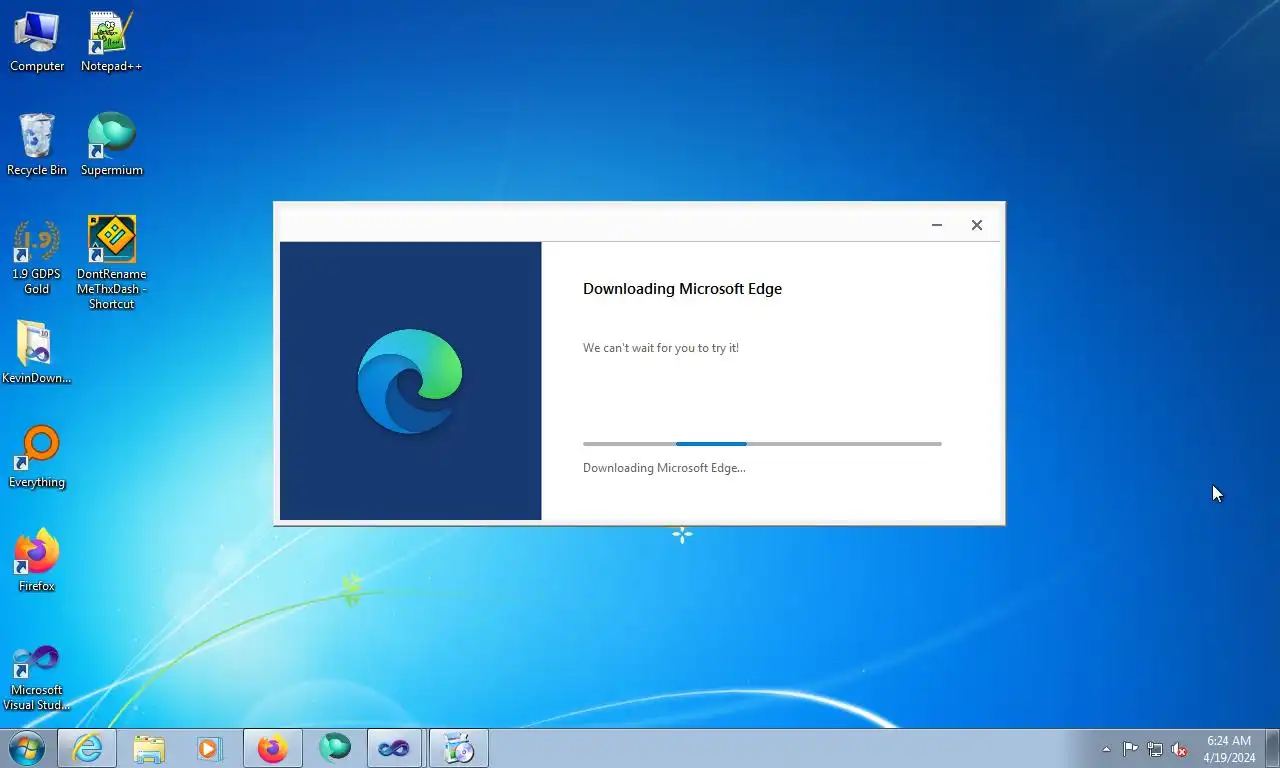
Task: Open the Windows Start menu
Action: pos(27,748)
